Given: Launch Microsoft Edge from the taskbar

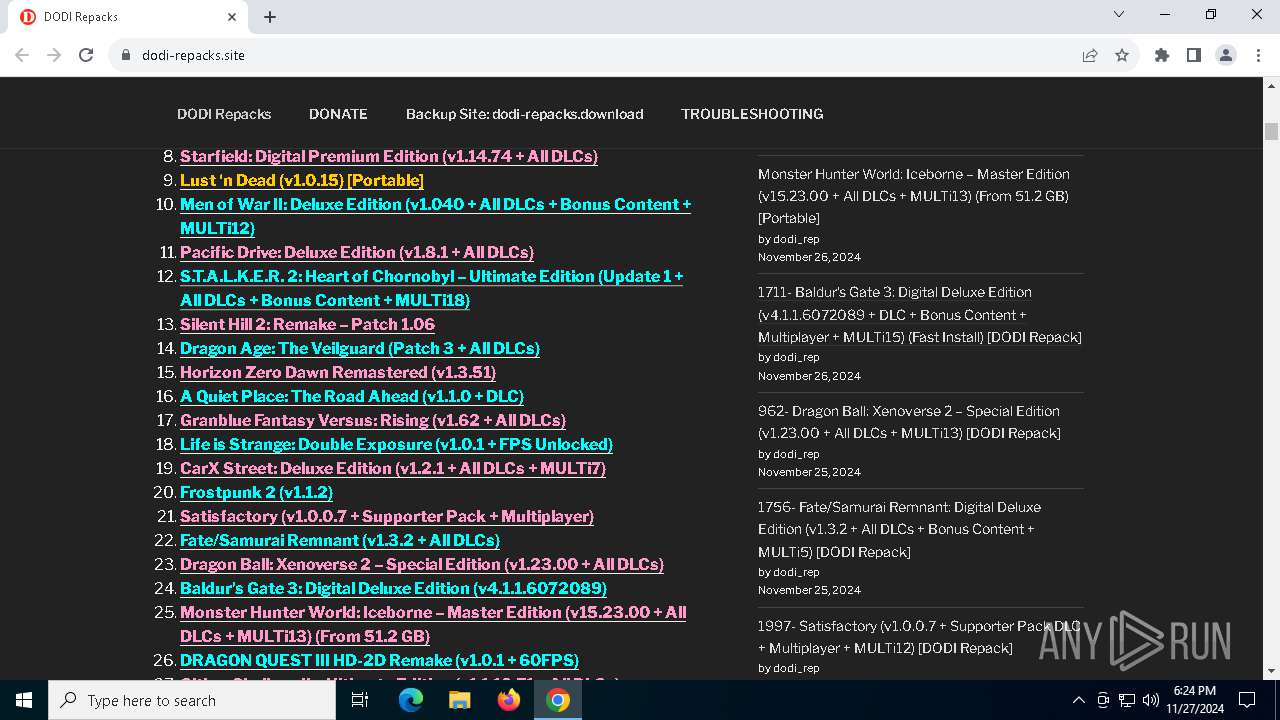Looking at the screenshot, I should tap(411, 700).
